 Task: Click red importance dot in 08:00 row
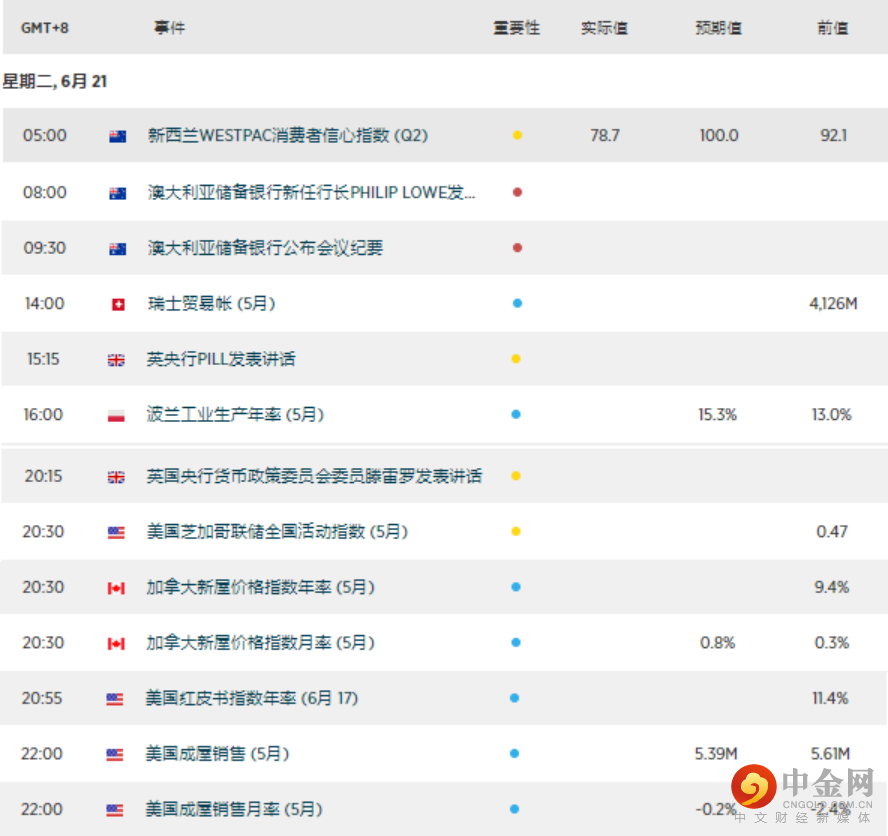click(517, 193)
